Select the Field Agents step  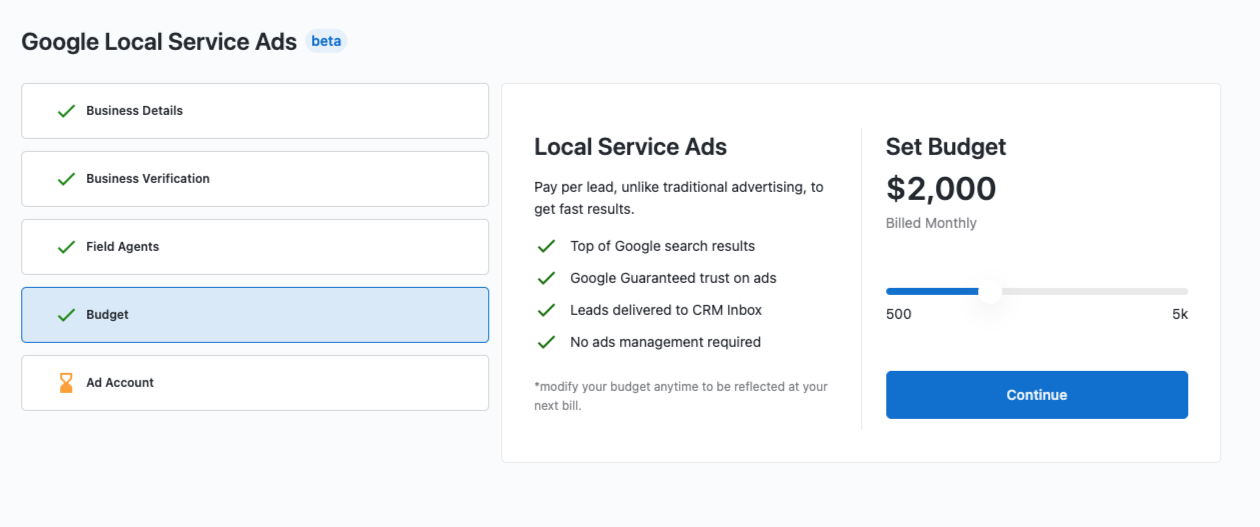(x=255, y=247)
